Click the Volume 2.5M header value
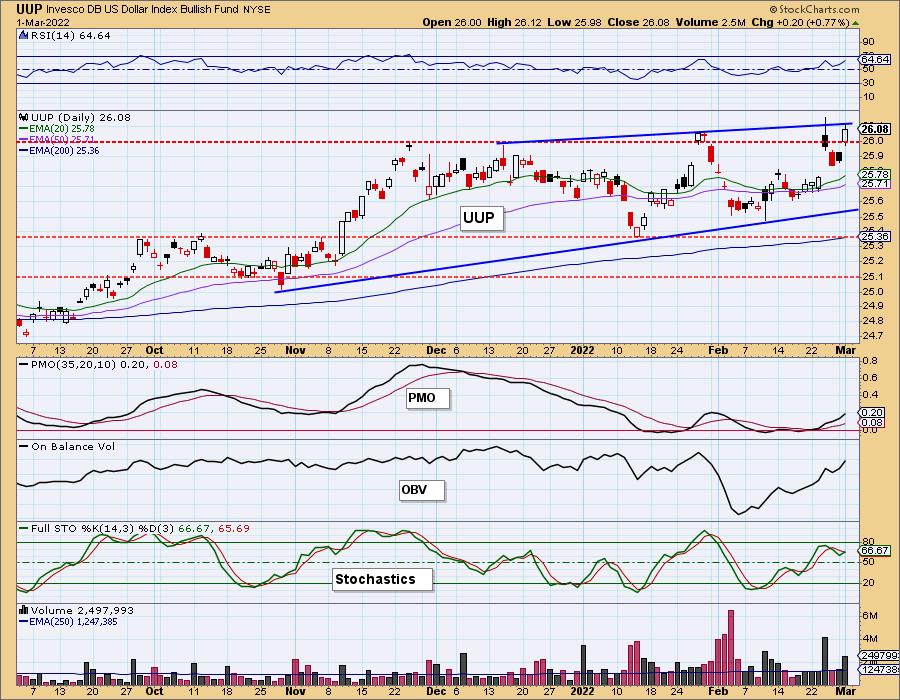 click(710, 22)
